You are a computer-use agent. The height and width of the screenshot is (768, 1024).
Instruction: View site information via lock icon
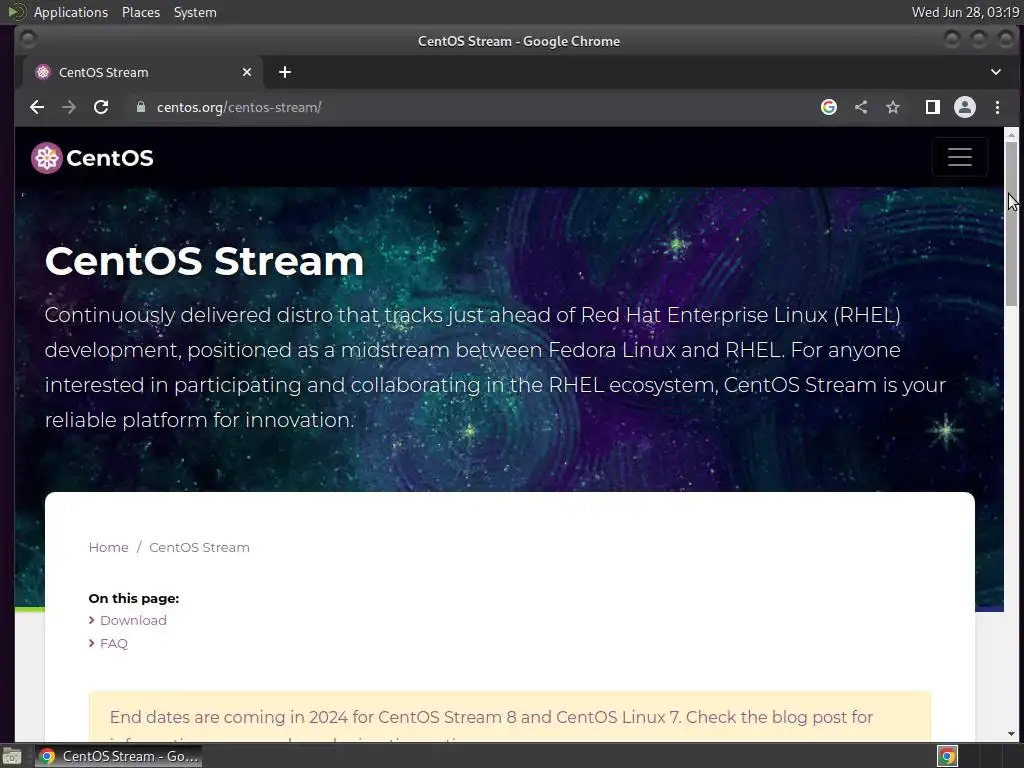140,107
